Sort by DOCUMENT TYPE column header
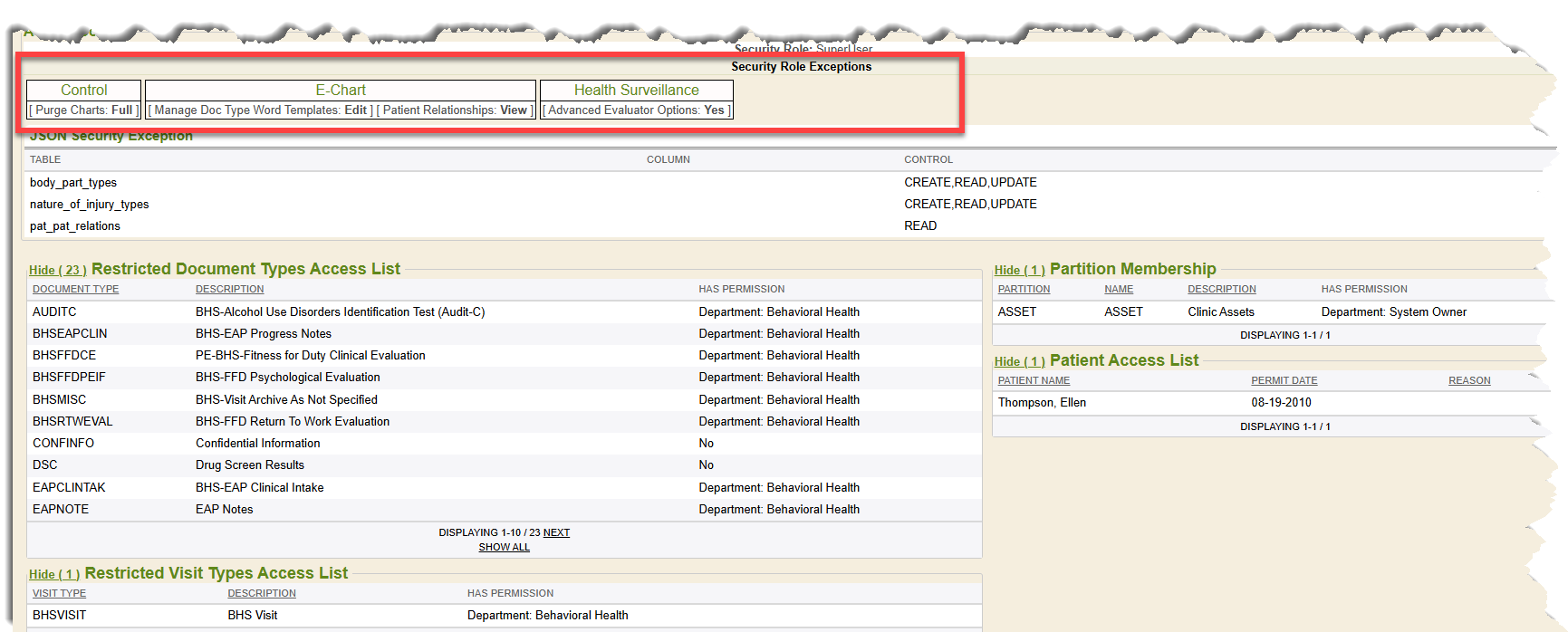Screen dimensions: 1568x632 75,289
